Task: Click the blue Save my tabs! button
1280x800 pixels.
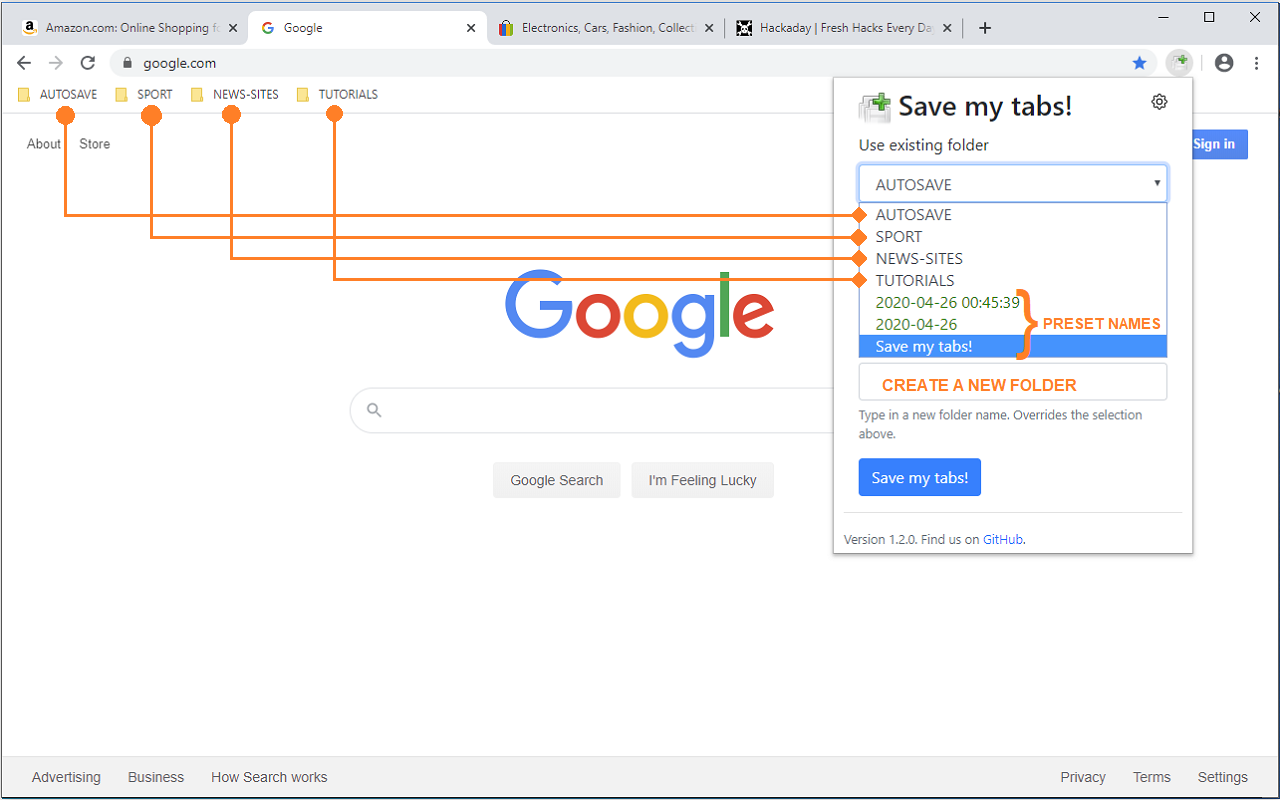Action: point(920,478)
